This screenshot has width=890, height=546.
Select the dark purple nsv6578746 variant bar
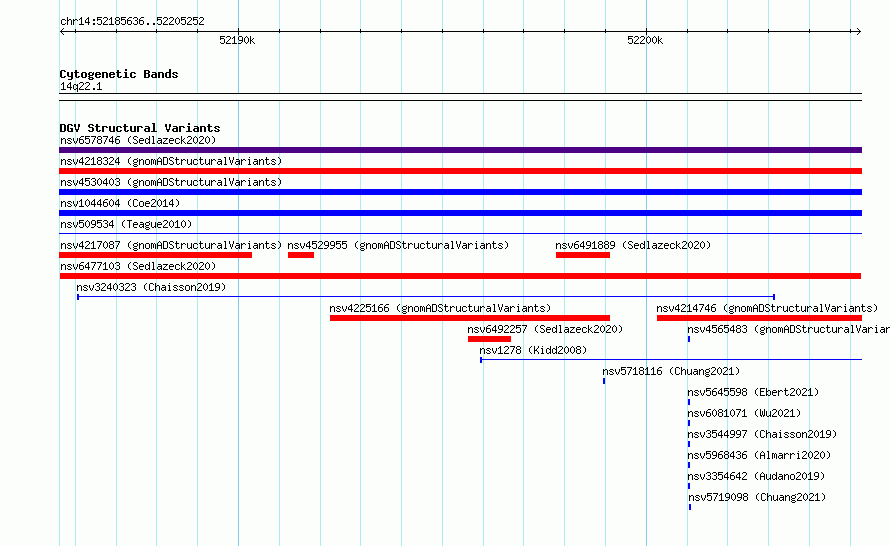(x=460, y=150)
